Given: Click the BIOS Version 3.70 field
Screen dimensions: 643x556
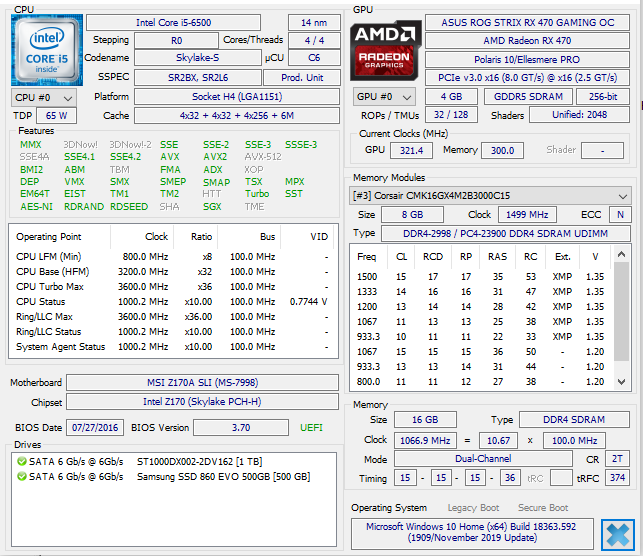Looking at the screenshot, I should (x=241, y=428).
